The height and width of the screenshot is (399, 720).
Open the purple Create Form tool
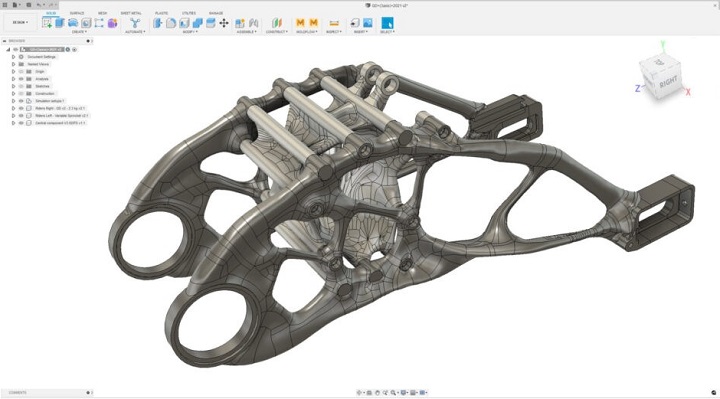click(112, 22)
